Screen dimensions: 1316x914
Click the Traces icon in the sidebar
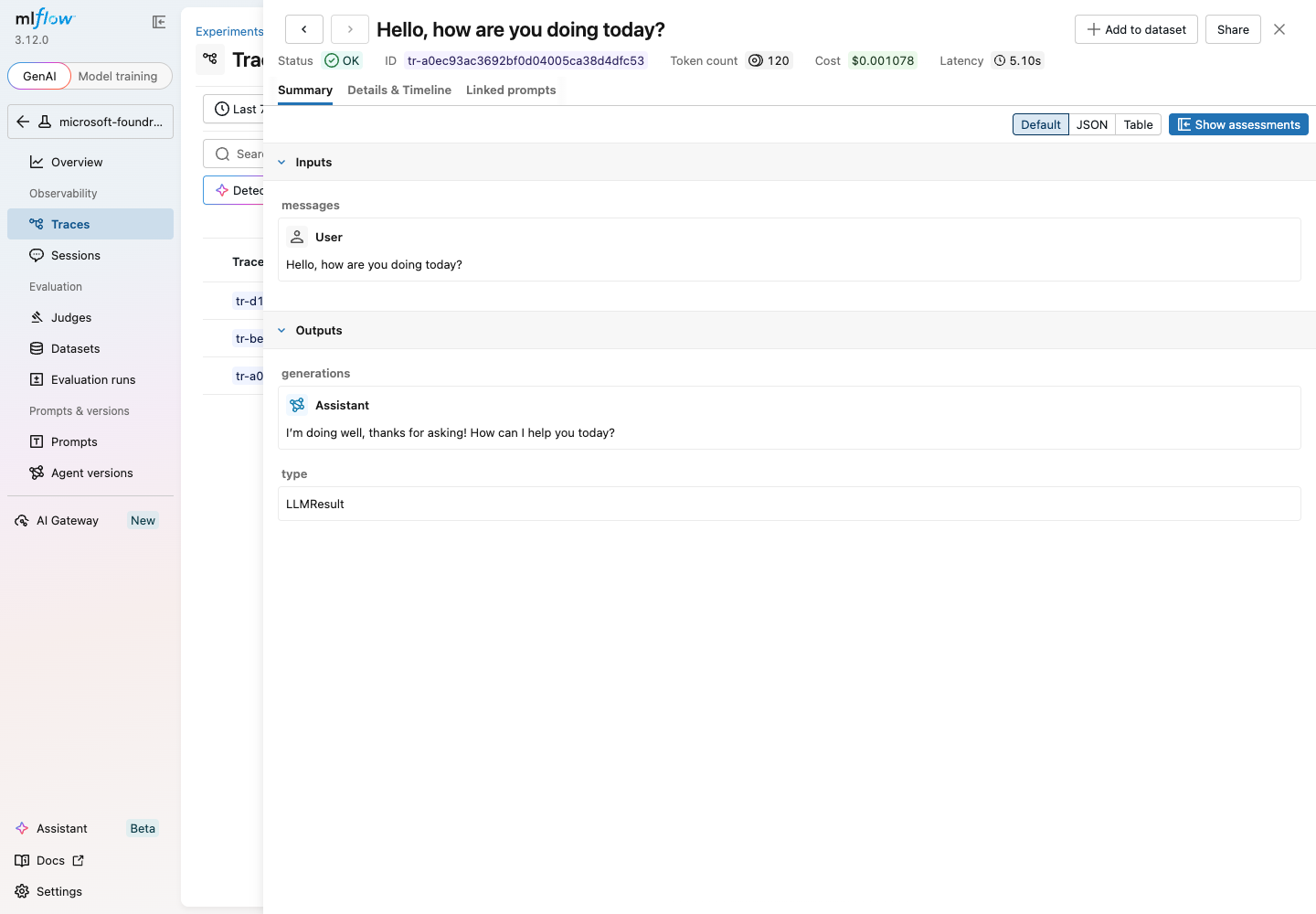click(x=37, y=224)
